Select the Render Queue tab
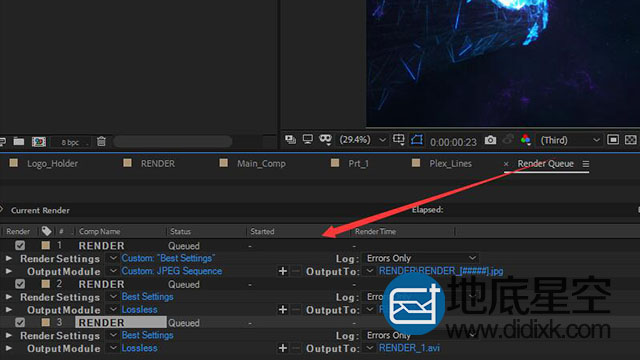The height and width of the screenshot is (360, 640). (x=545, y=164)
